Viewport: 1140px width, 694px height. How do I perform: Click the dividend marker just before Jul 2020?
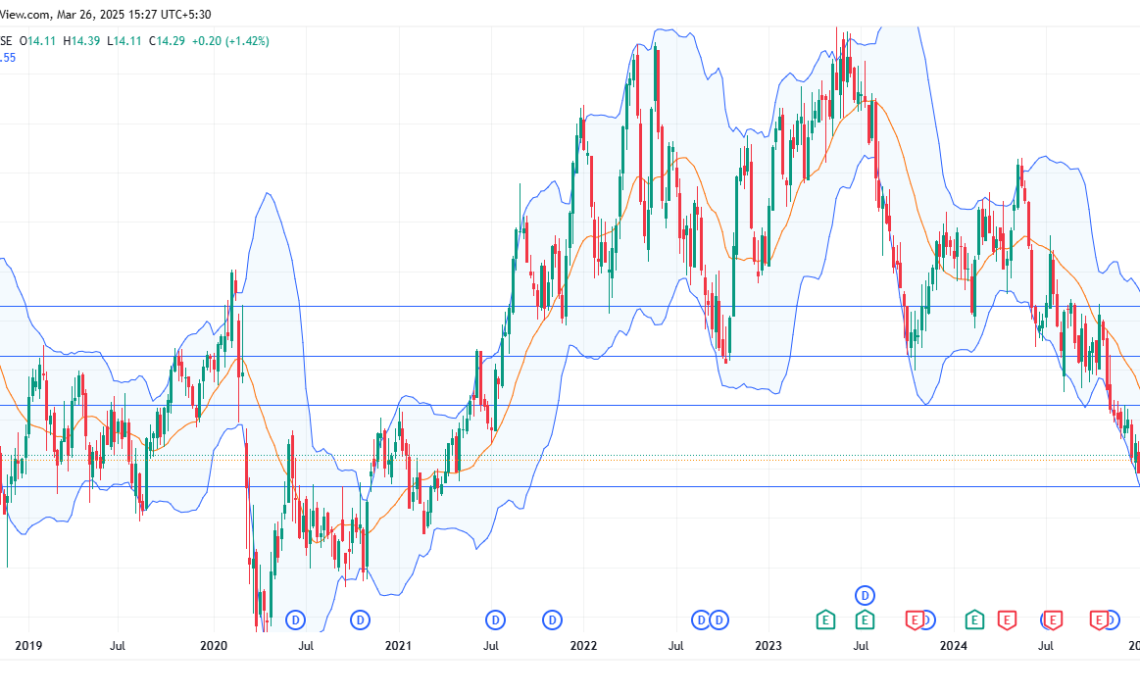click(x=295, y=620)
